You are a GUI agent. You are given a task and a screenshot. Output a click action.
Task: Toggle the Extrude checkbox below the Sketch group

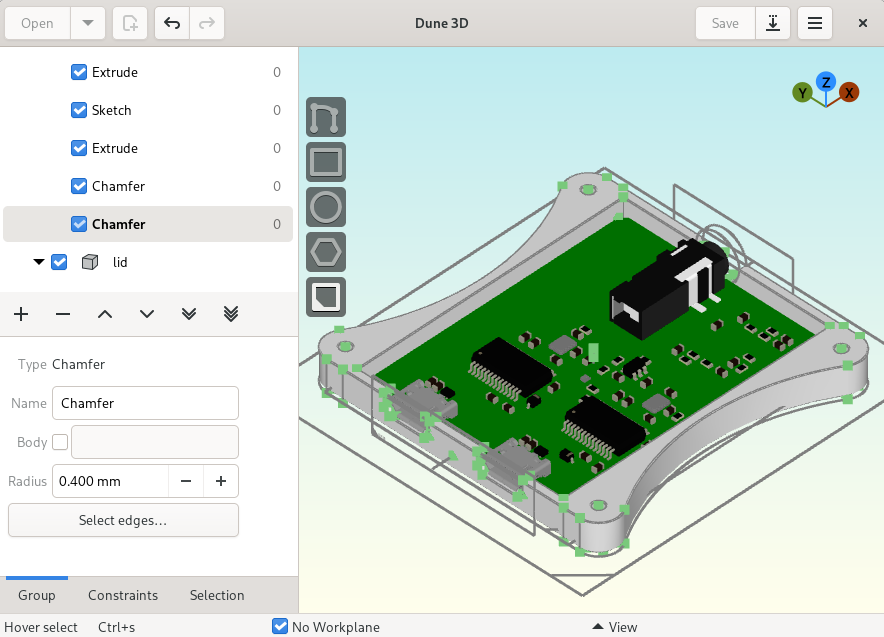(79, 148)
